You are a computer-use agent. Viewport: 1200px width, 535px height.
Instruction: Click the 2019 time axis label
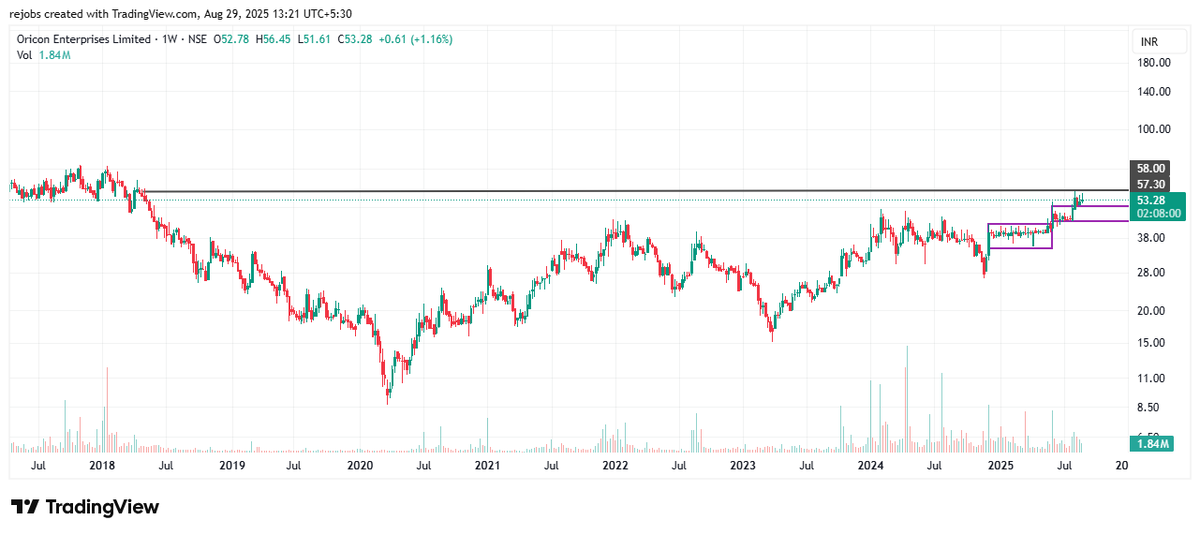coord(232,466)
